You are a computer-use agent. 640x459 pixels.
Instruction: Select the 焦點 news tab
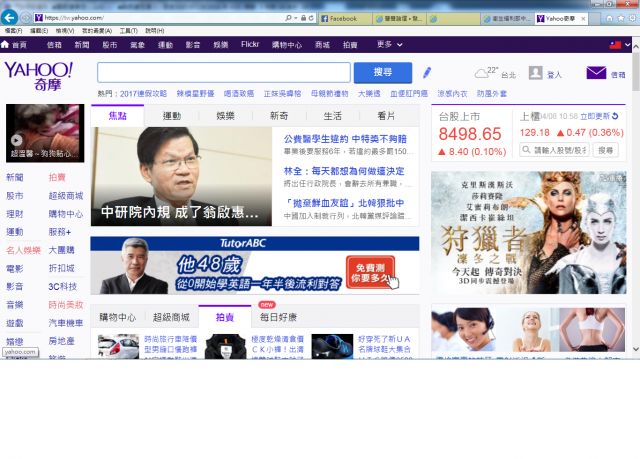click(x=118, y=116)
